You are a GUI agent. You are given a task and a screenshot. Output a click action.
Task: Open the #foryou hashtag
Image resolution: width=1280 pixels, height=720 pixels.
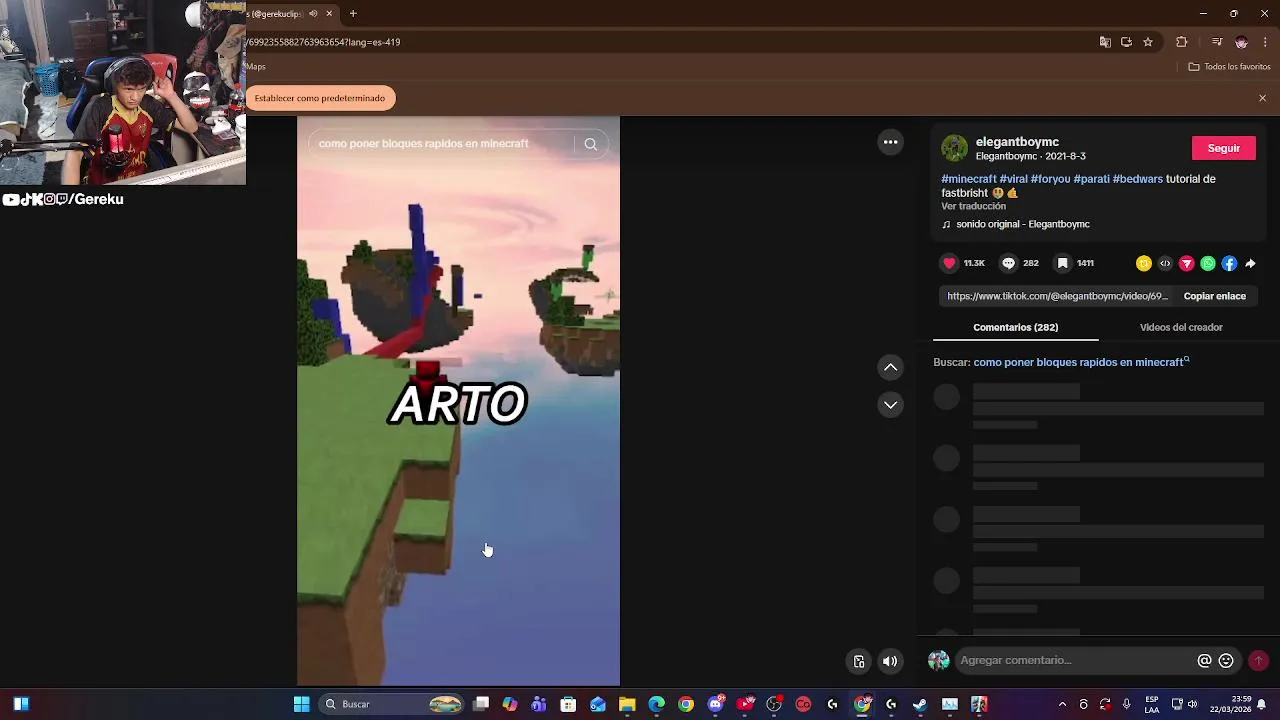[x=1050, y=179]
